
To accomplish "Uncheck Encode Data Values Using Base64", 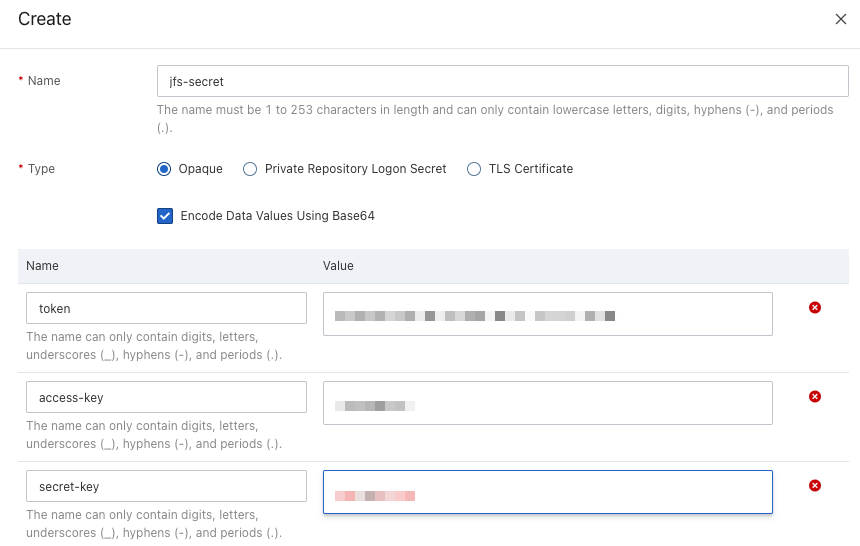I will pyautogui.click(x=166, y=215).
